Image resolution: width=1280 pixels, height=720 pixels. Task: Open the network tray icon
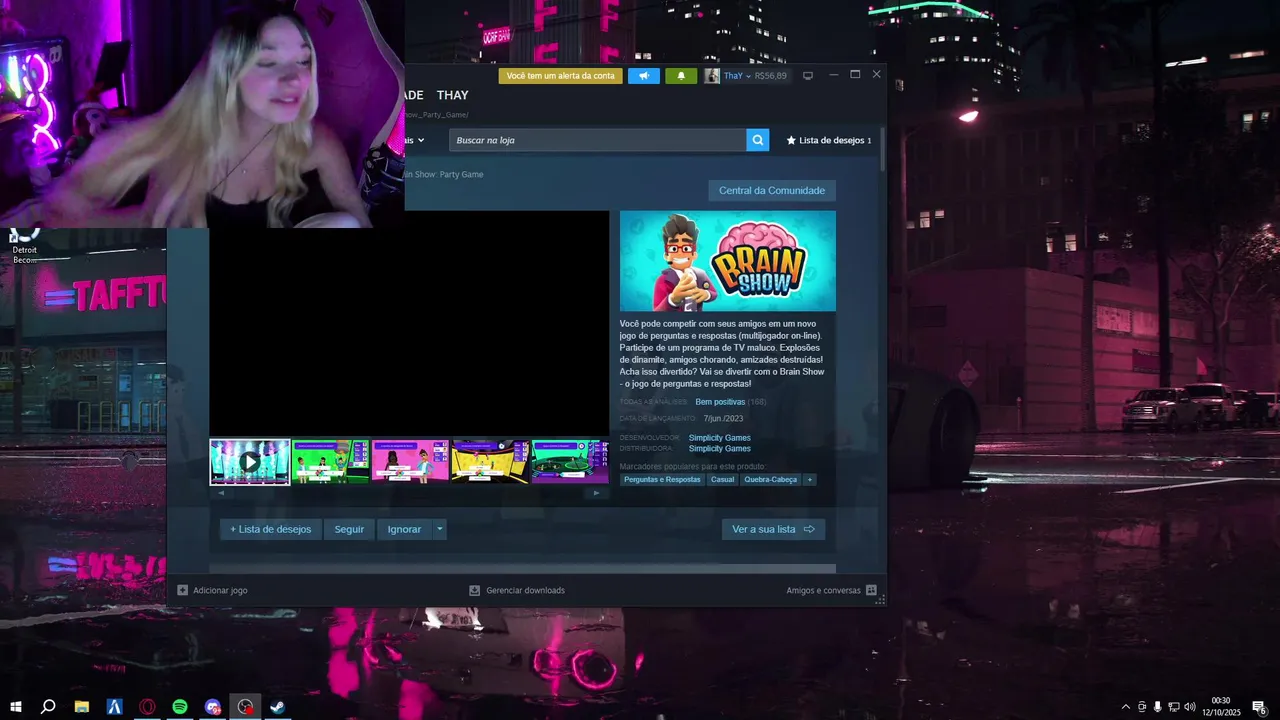[1174, 707]
